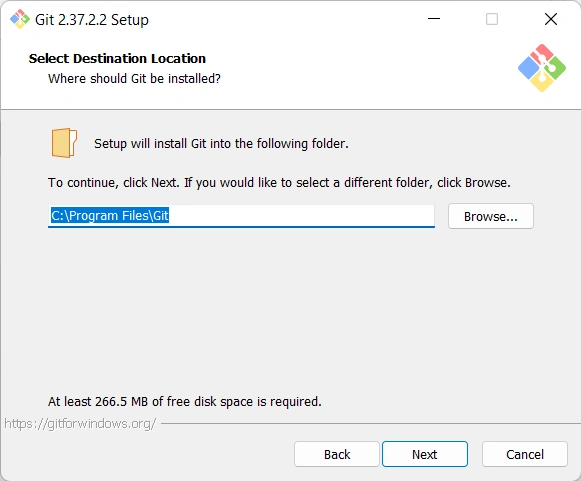581x481 pixels.
Task: Click the 'Select Destination Location' heading
Action: point(117,59)
